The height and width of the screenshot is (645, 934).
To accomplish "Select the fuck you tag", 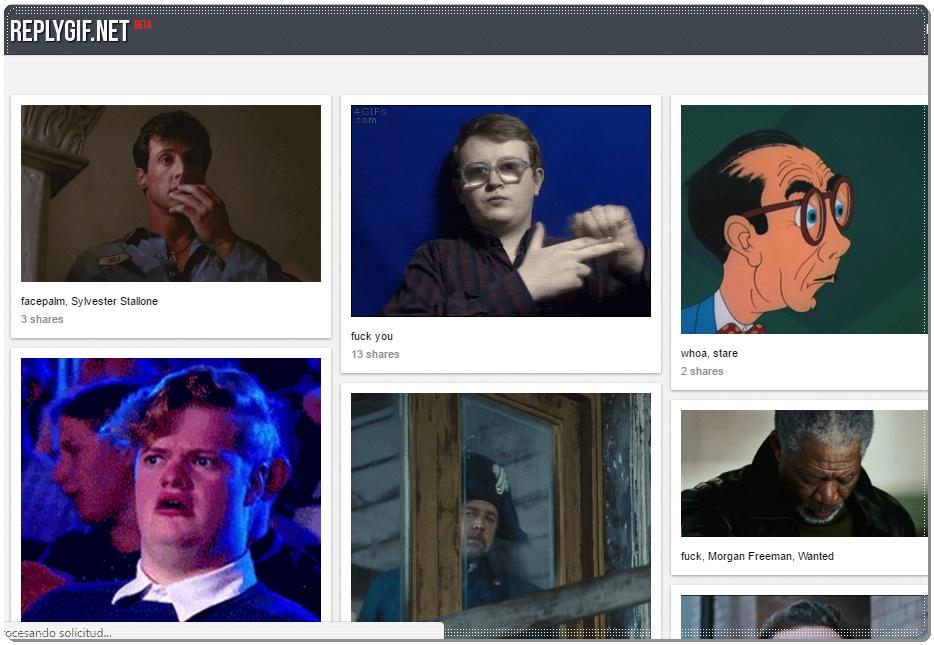I will pos(370,335).
